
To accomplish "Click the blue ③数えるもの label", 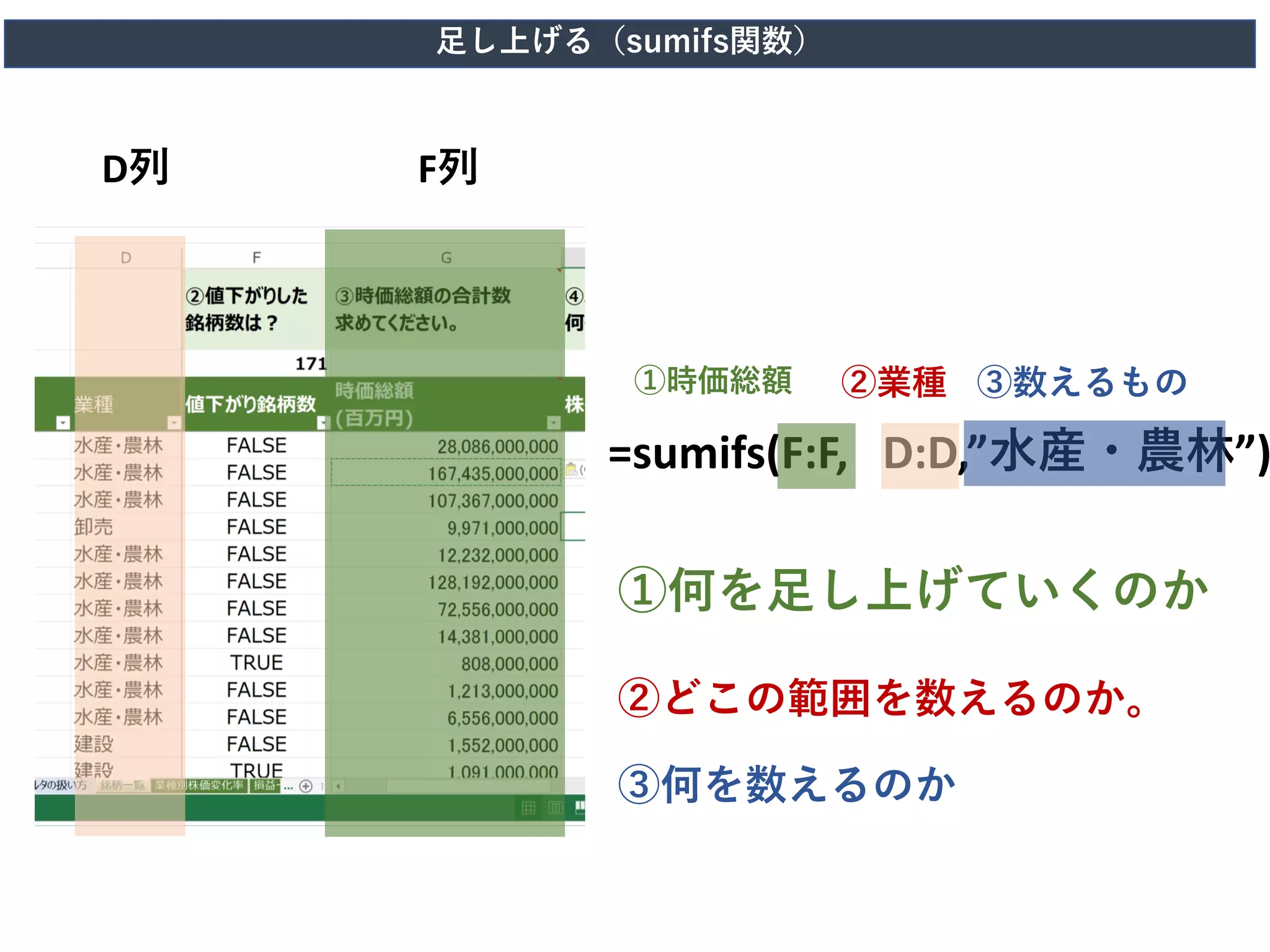I will click(1083, 381).
